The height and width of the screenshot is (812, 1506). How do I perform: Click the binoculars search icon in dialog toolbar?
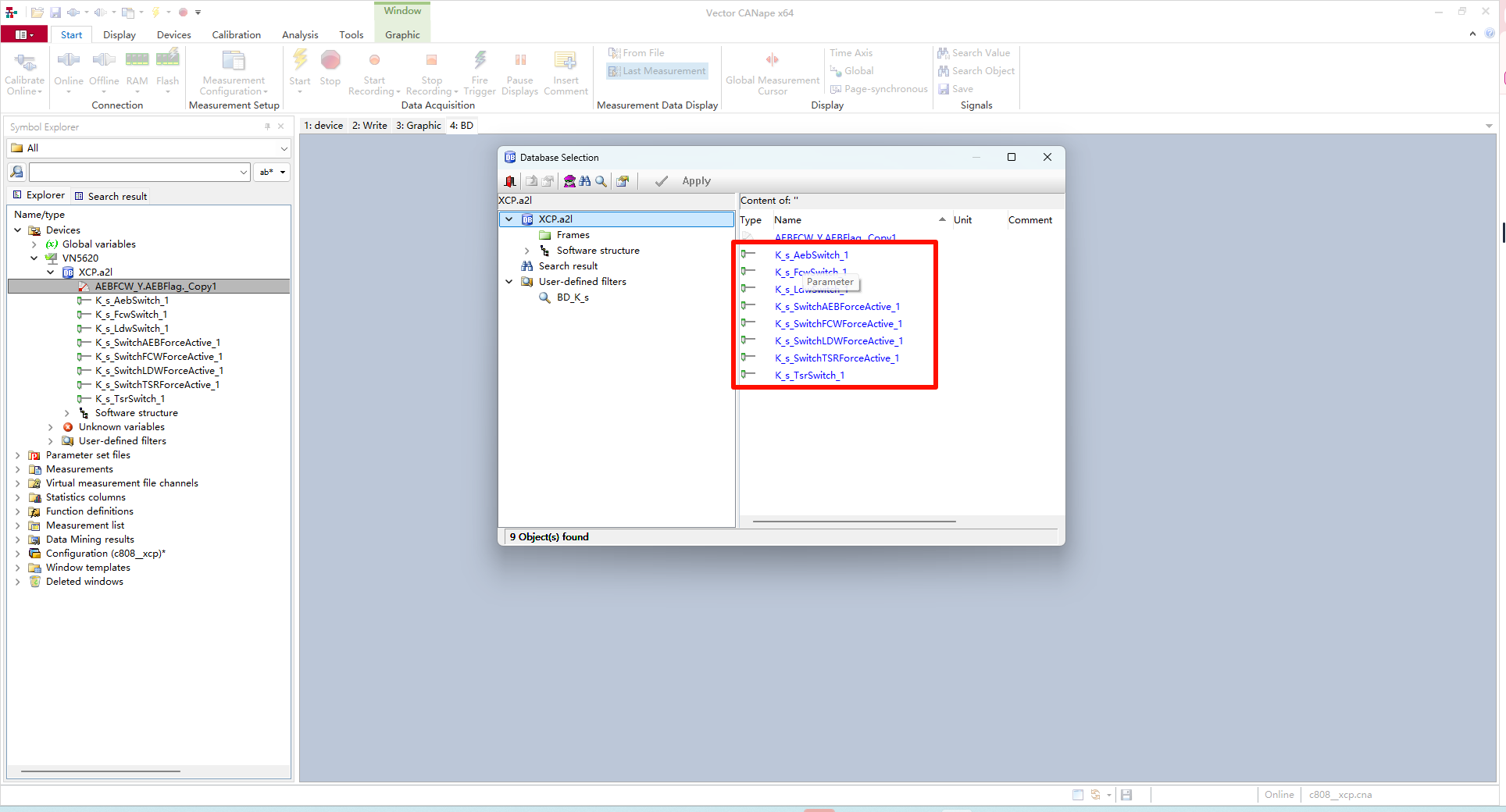(585, 181)
